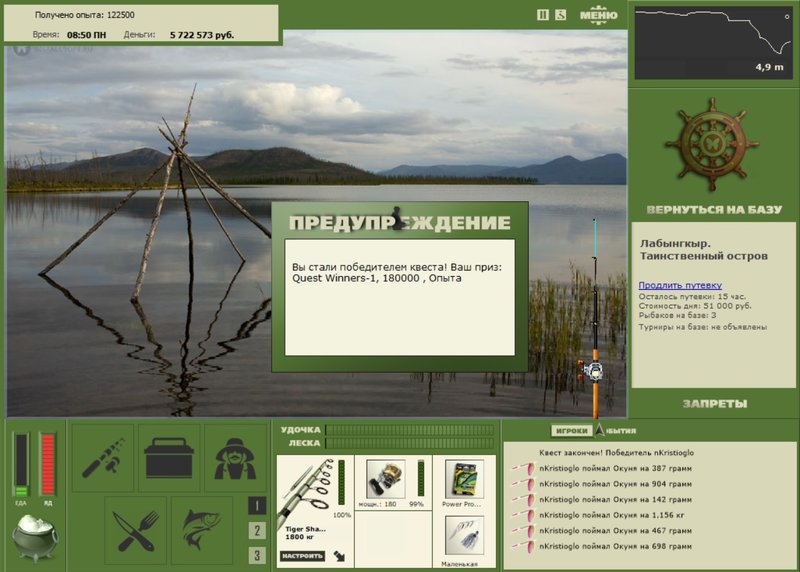The height and width of the screenshot is (572, 800).
Task: Click the depth map showing 4,9 m
Action: pyautogui.click(x=713, y=43)
